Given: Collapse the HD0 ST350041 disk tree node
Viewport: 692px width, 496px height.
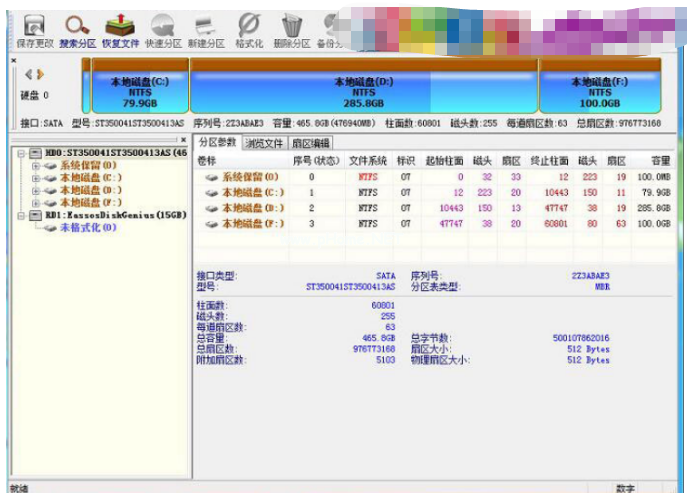Looking at the screenshot, I should click(22, 153).
